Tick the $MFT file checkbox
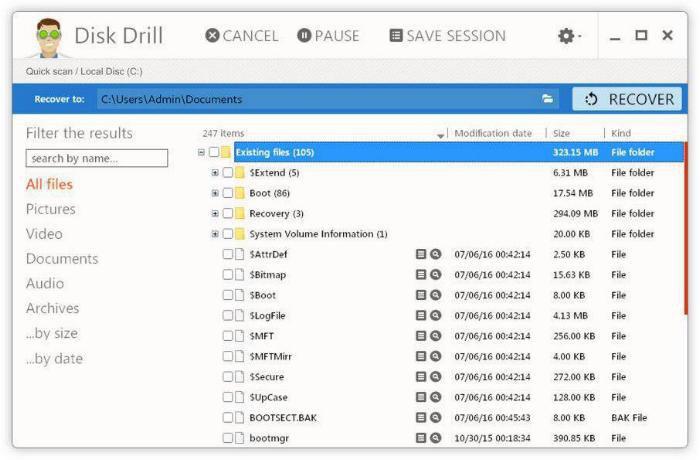The height and width of the screenshot is (460, 700). click(x=228, y=335)
